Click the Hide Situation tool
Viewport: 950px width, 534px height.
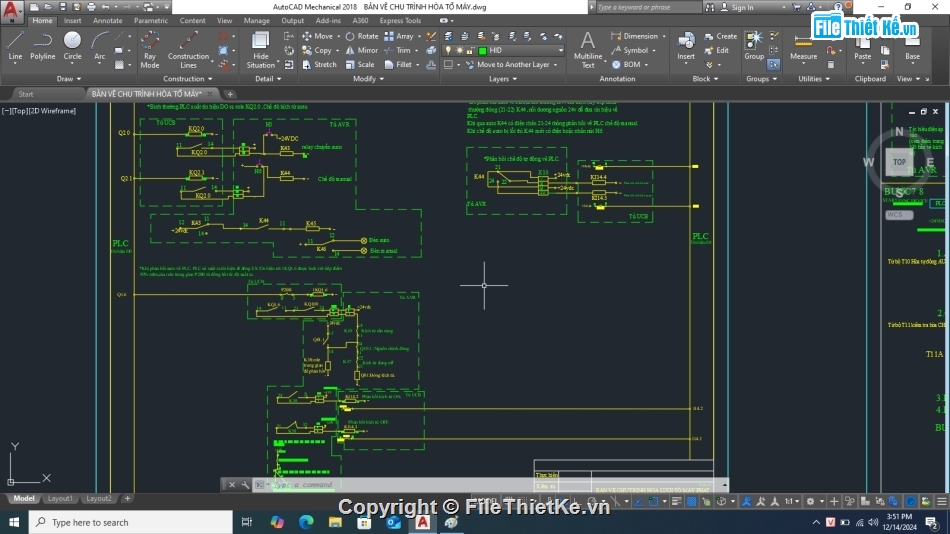click(261, 50)
